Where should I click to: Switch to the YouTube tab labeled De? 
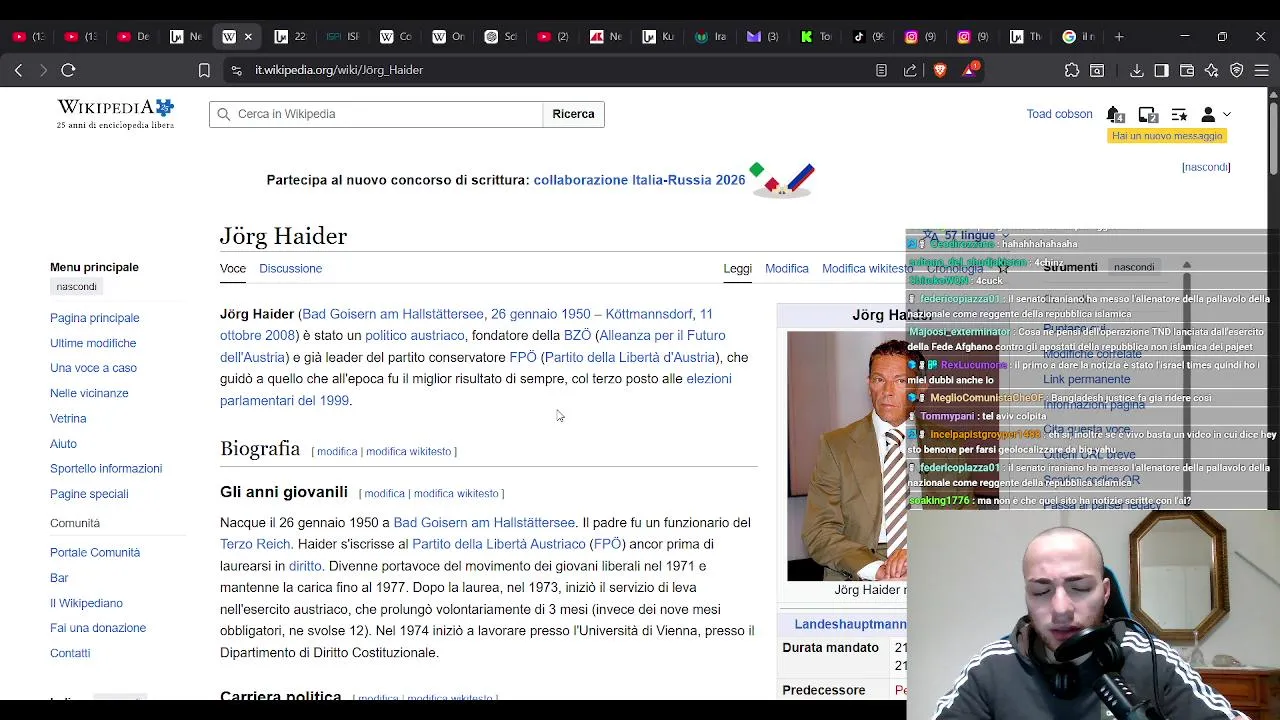click(132, 36)
